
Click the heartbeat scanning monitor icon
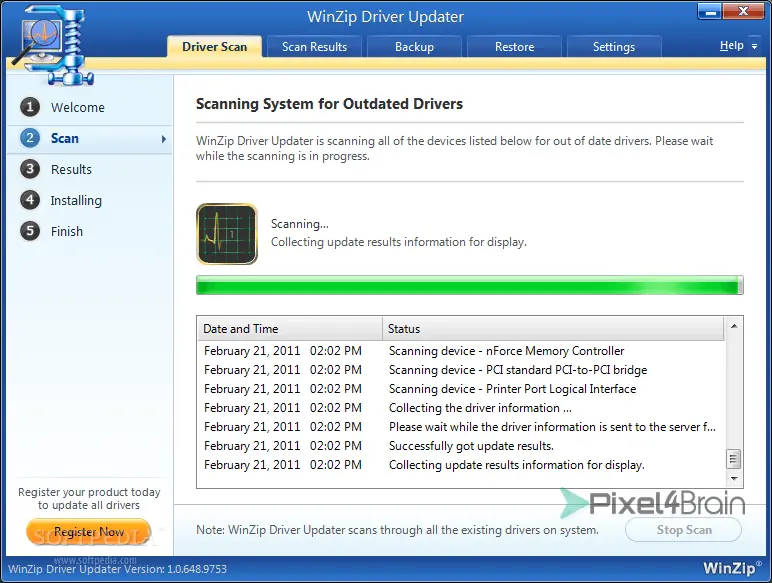[x=227, y=234]
